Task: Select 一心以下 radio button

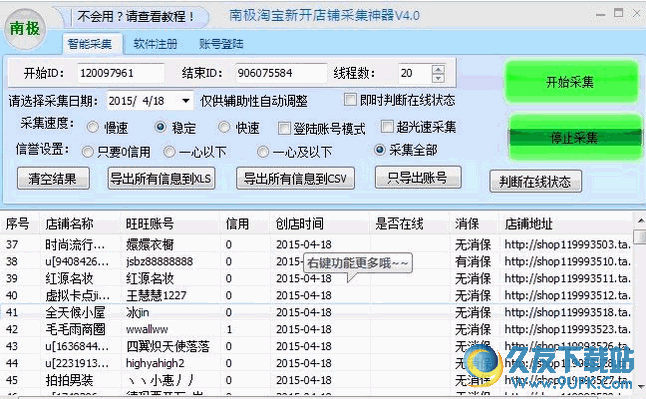Action: tap(169, 152)
